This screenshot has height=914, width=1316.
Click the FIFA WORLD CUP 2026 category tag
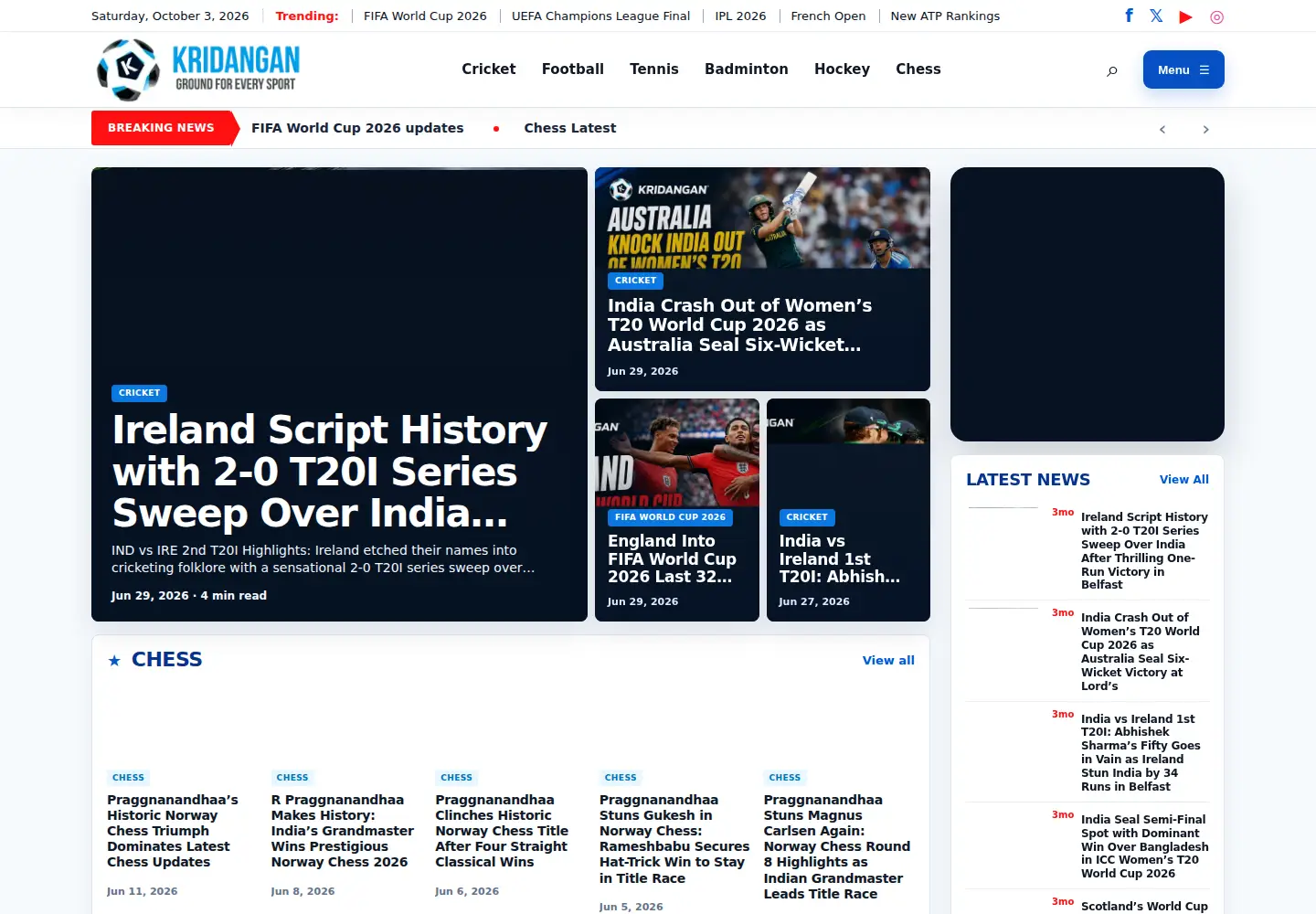click(x=670, y=517)
